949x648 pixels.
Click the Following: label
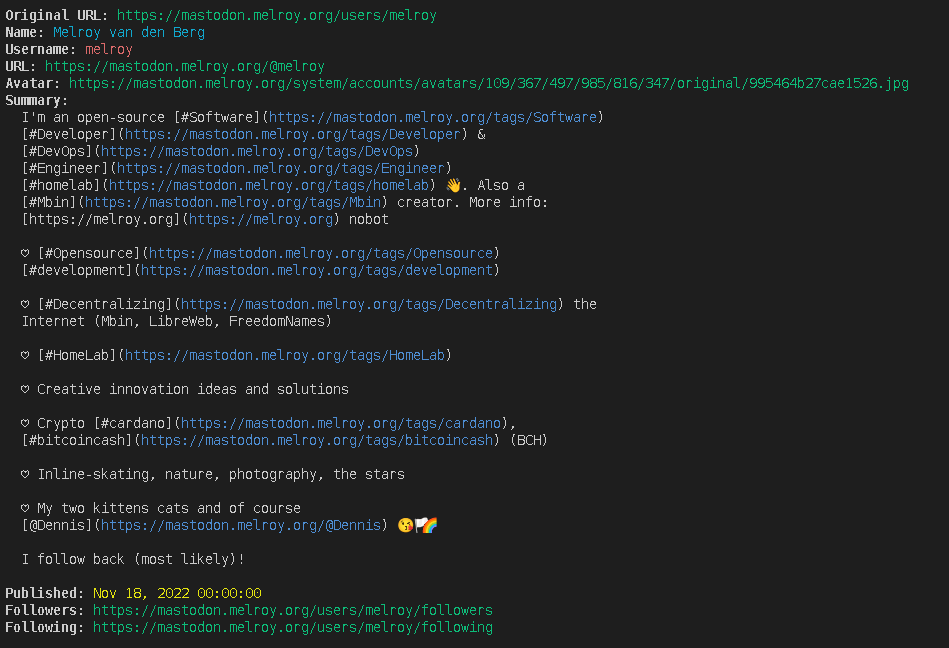click(x=44, y=627)
